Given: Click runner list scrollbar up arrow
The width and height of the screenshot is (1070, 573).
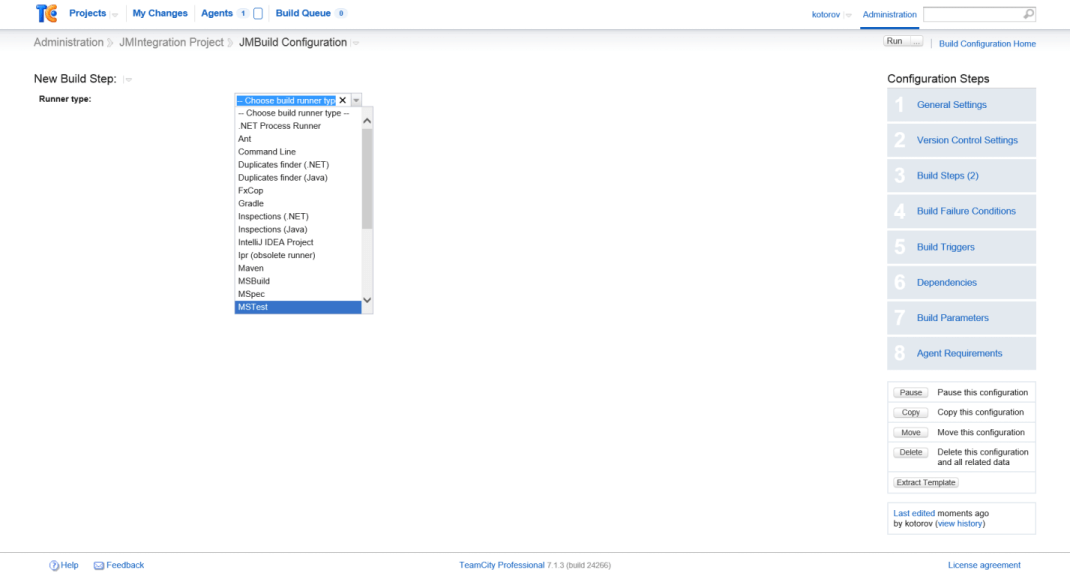Looking at the screenshot, I should tap(367, 121).
